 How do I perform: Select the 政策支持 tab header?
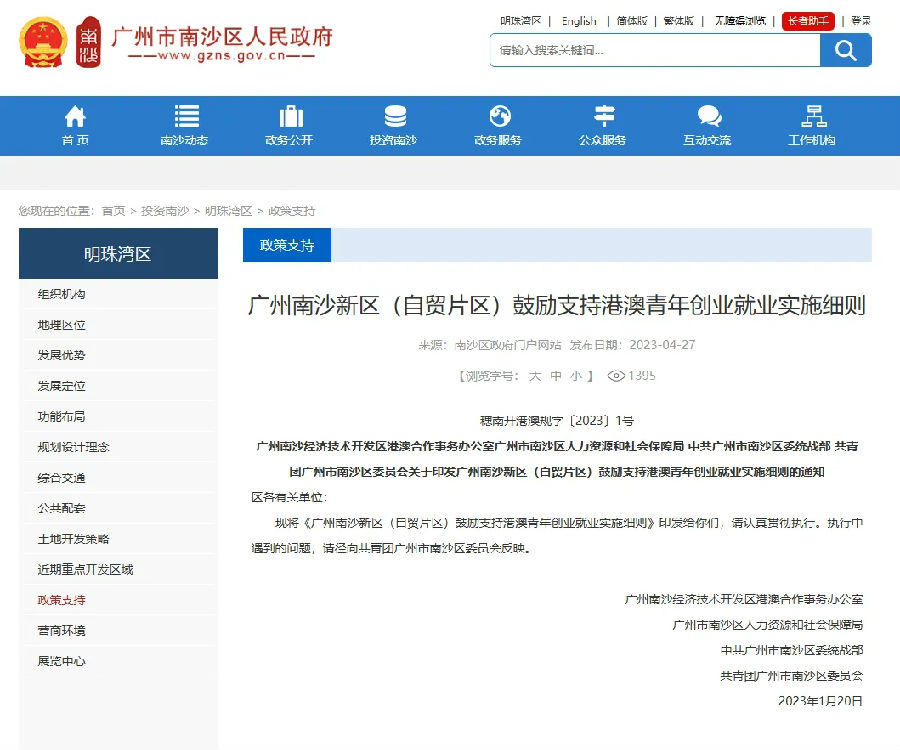[x=287, y=245]
